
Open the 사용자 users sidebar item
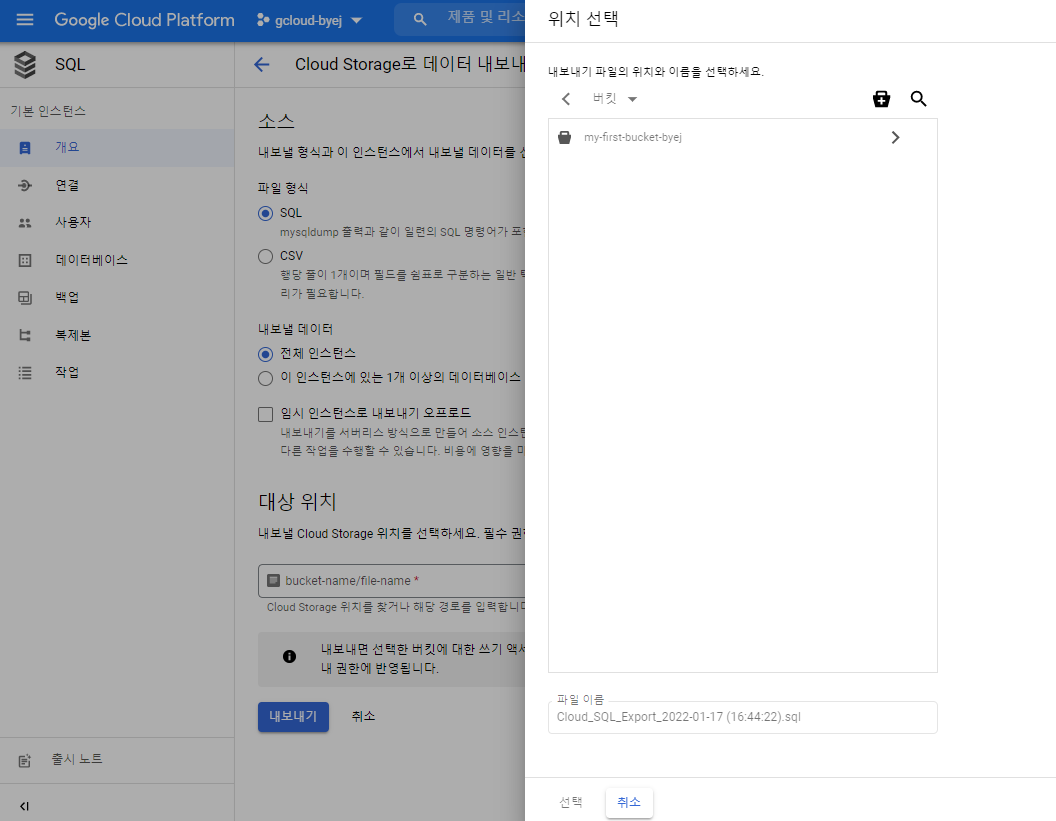pyautogui.click(x=117, y=222)
